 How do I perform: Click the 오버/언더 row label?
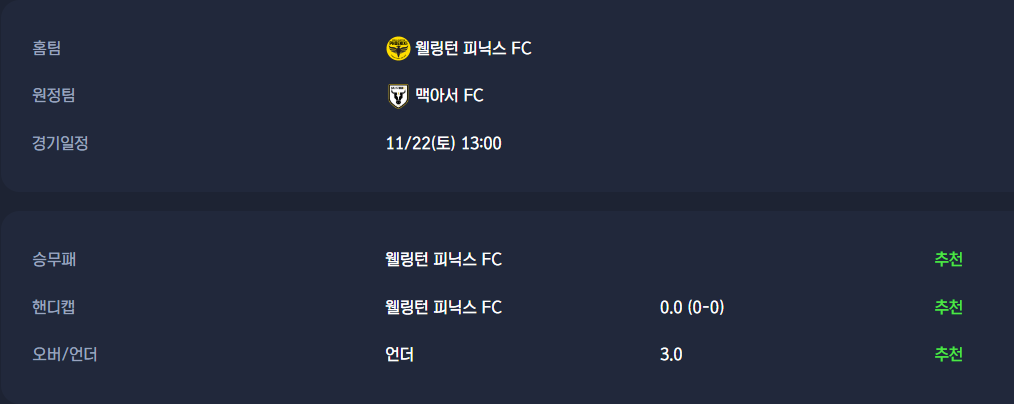64,354
